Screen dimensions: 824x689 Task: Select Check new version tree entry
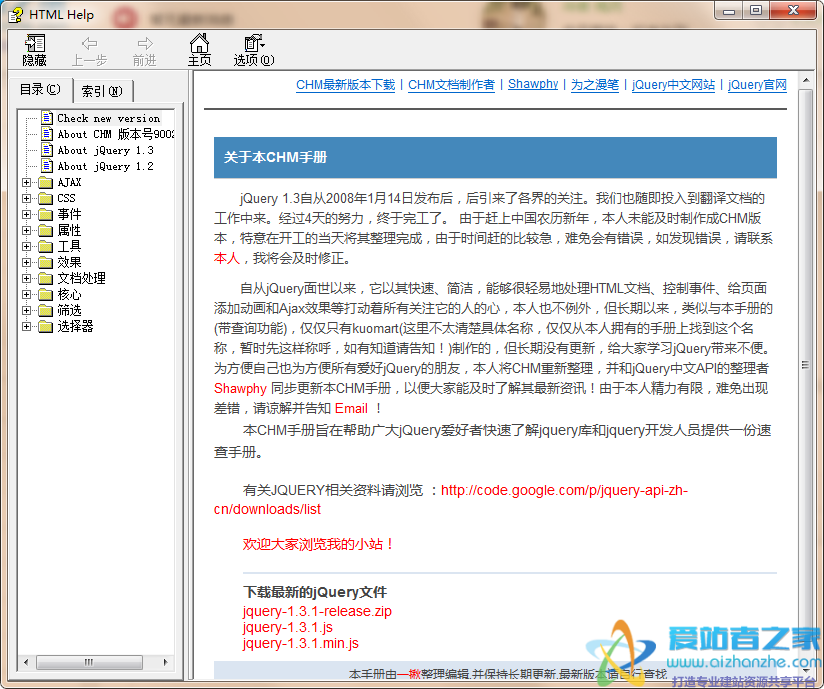tap(108, 118)
